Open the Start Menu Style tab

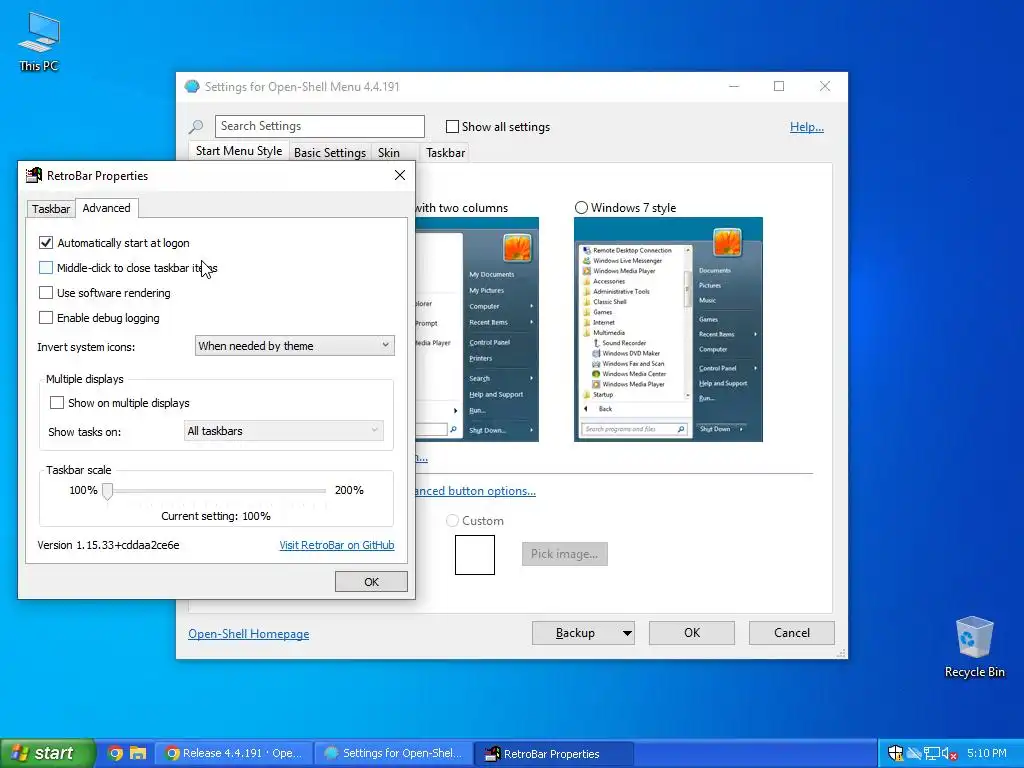click(239, 151)
